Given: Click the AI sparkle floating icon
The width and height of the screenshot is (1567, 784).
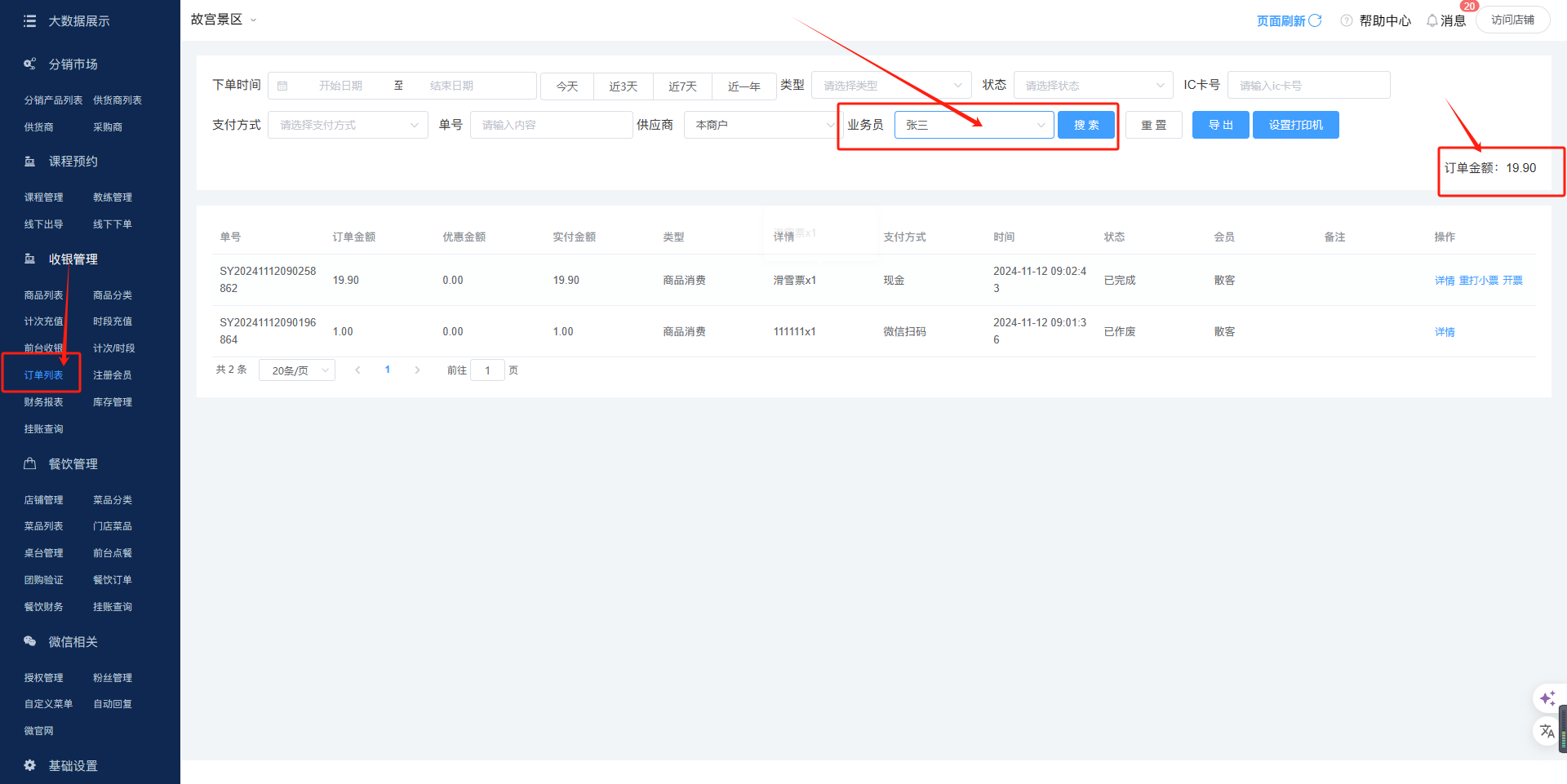Looking at the screenshot, I should tap(1547, 698).
